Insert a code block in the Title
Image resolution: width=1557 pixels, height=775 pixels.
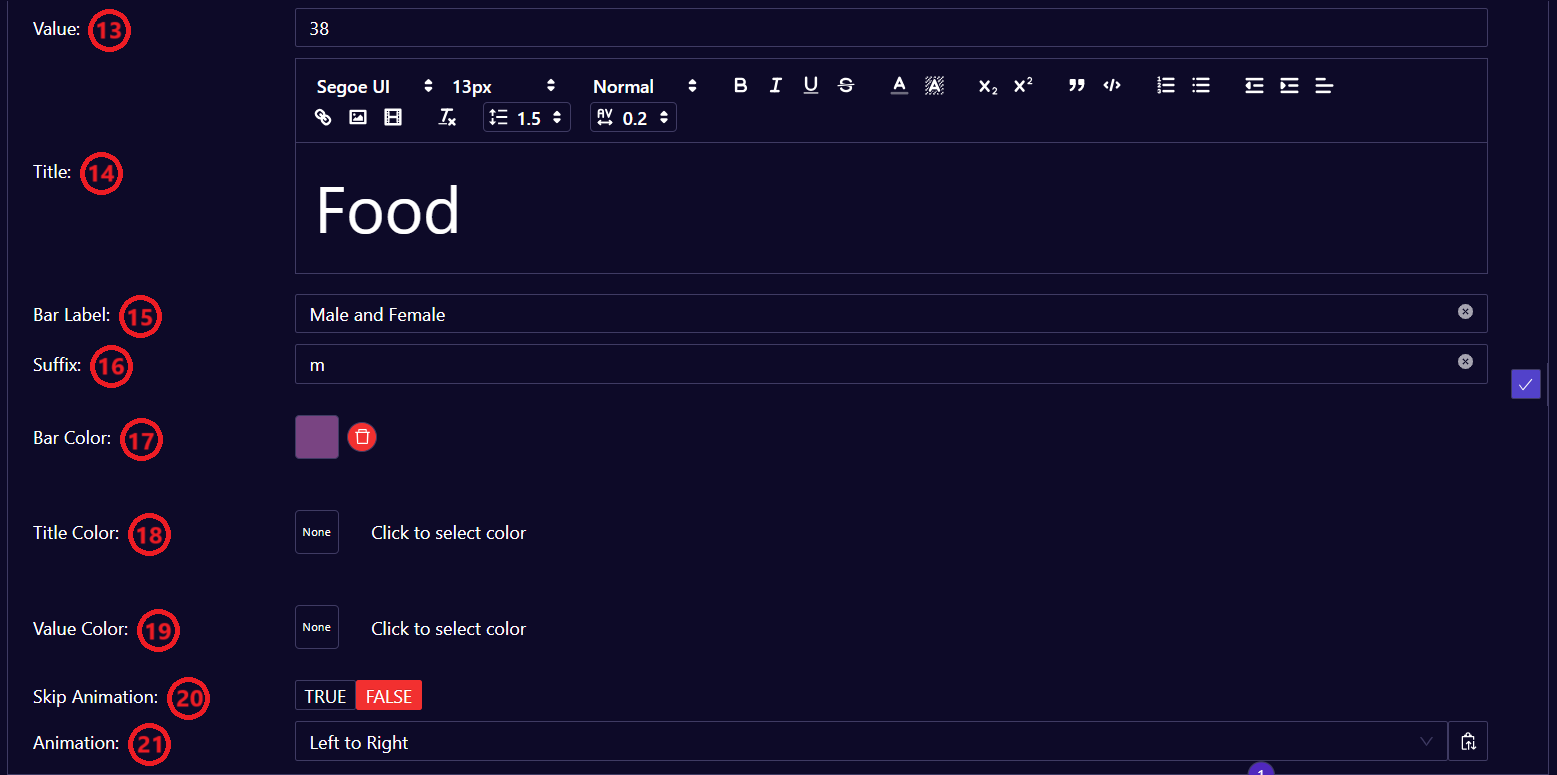pos(1111,86)
